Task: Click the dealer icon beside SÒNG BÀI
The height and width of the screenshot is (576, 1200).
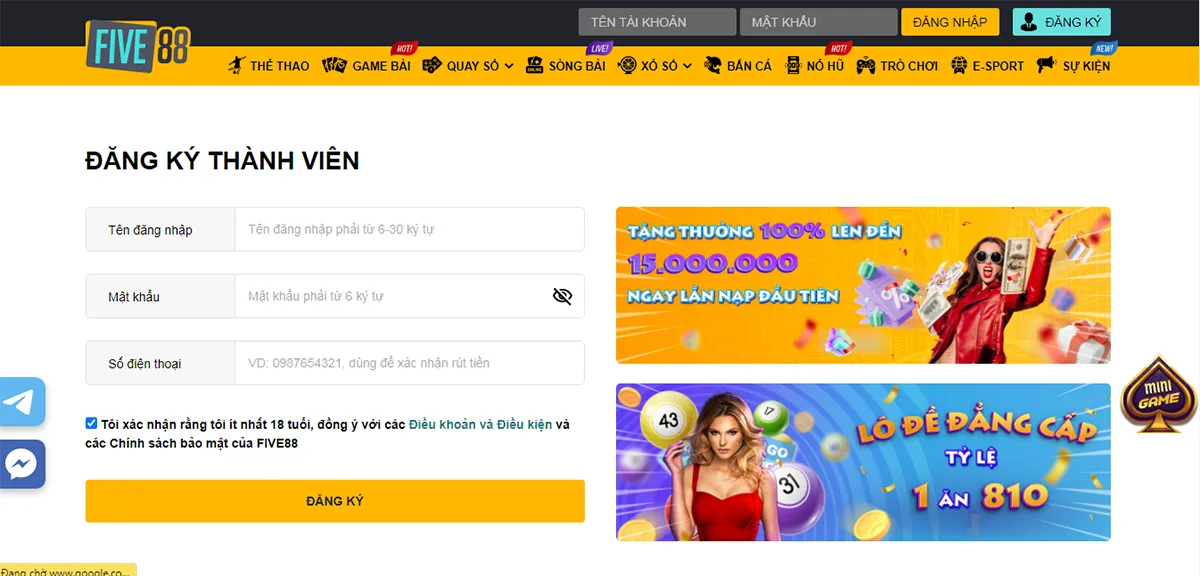Action: [x=533, y=66]
